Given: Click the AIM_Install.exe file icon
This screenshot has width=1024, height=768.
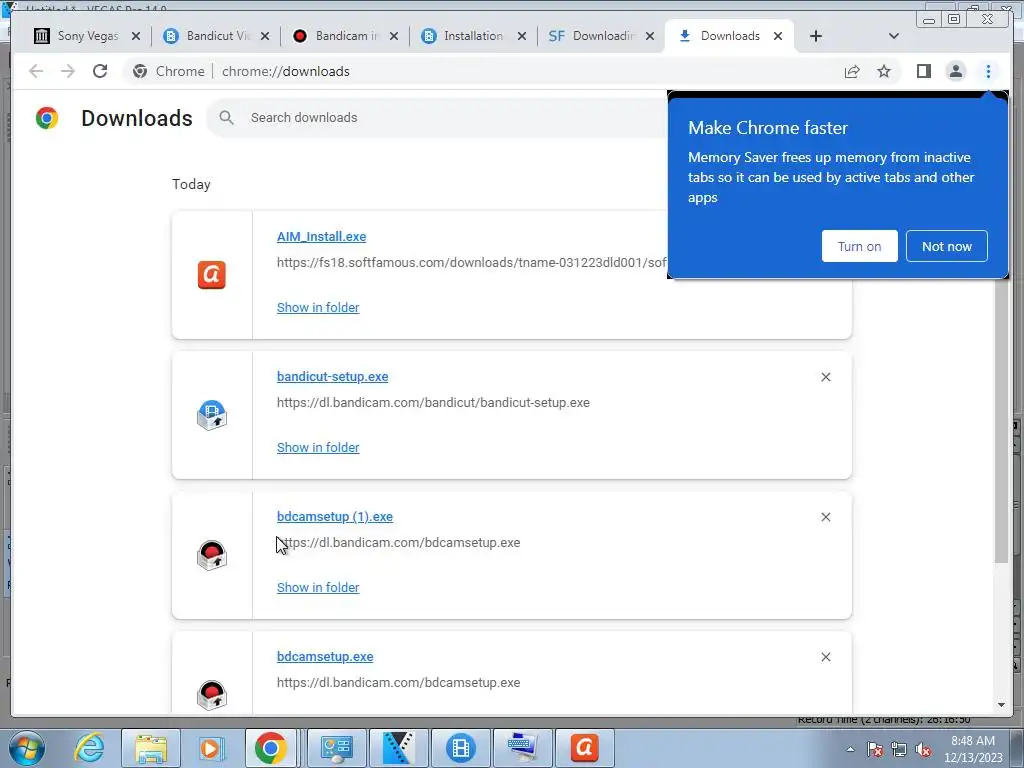Looking at the screenshot, I should (x=212, y=275).
